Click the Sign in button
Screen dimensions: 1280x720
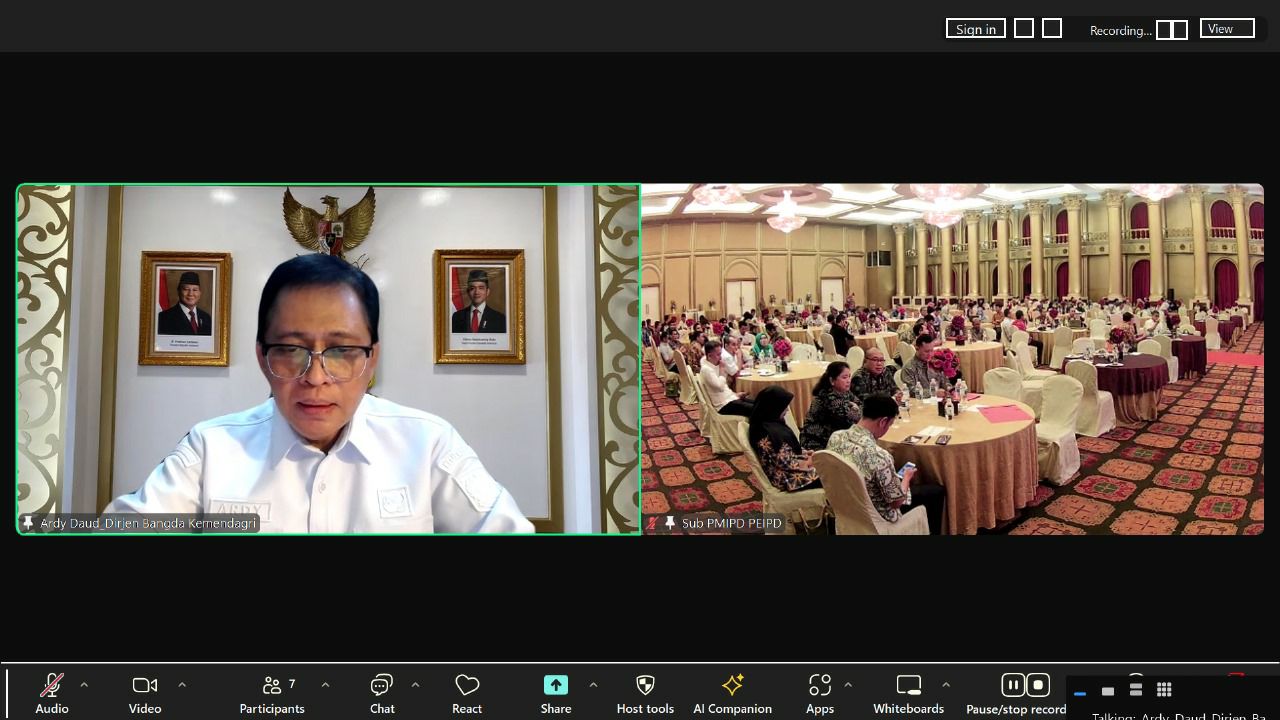(975, 29)
